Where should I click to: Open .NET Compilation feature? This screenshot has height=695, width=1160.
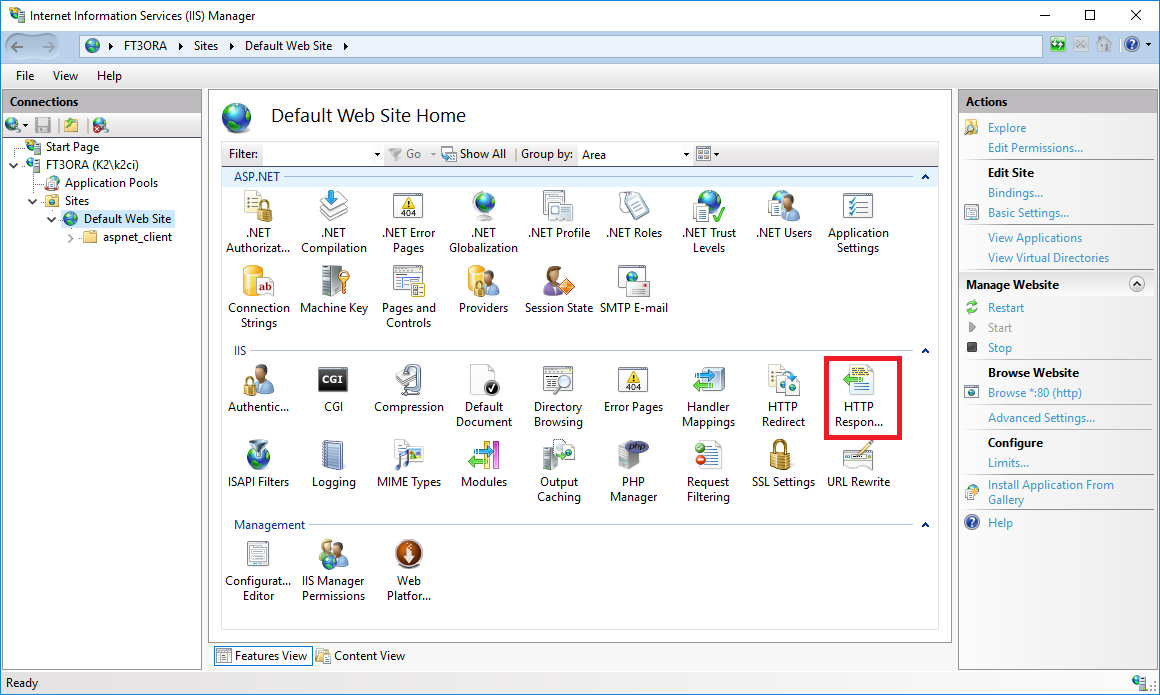(334, 221)
